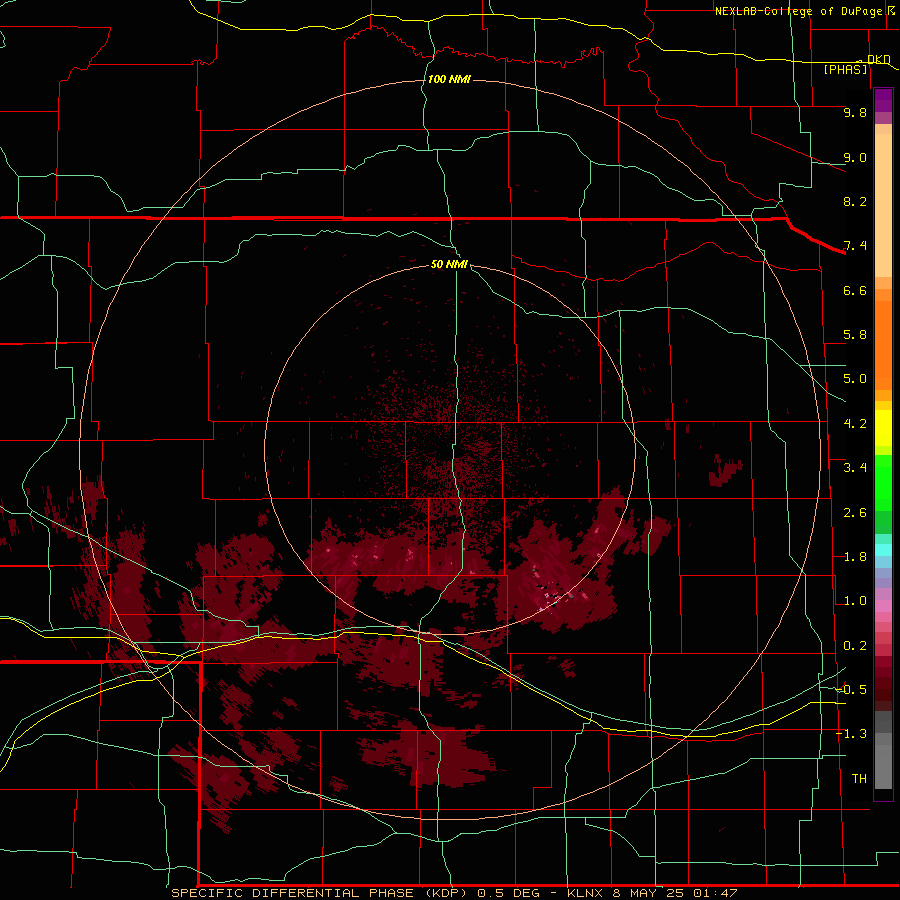Click the 1.8 value on the color scale

click(855, 557)
